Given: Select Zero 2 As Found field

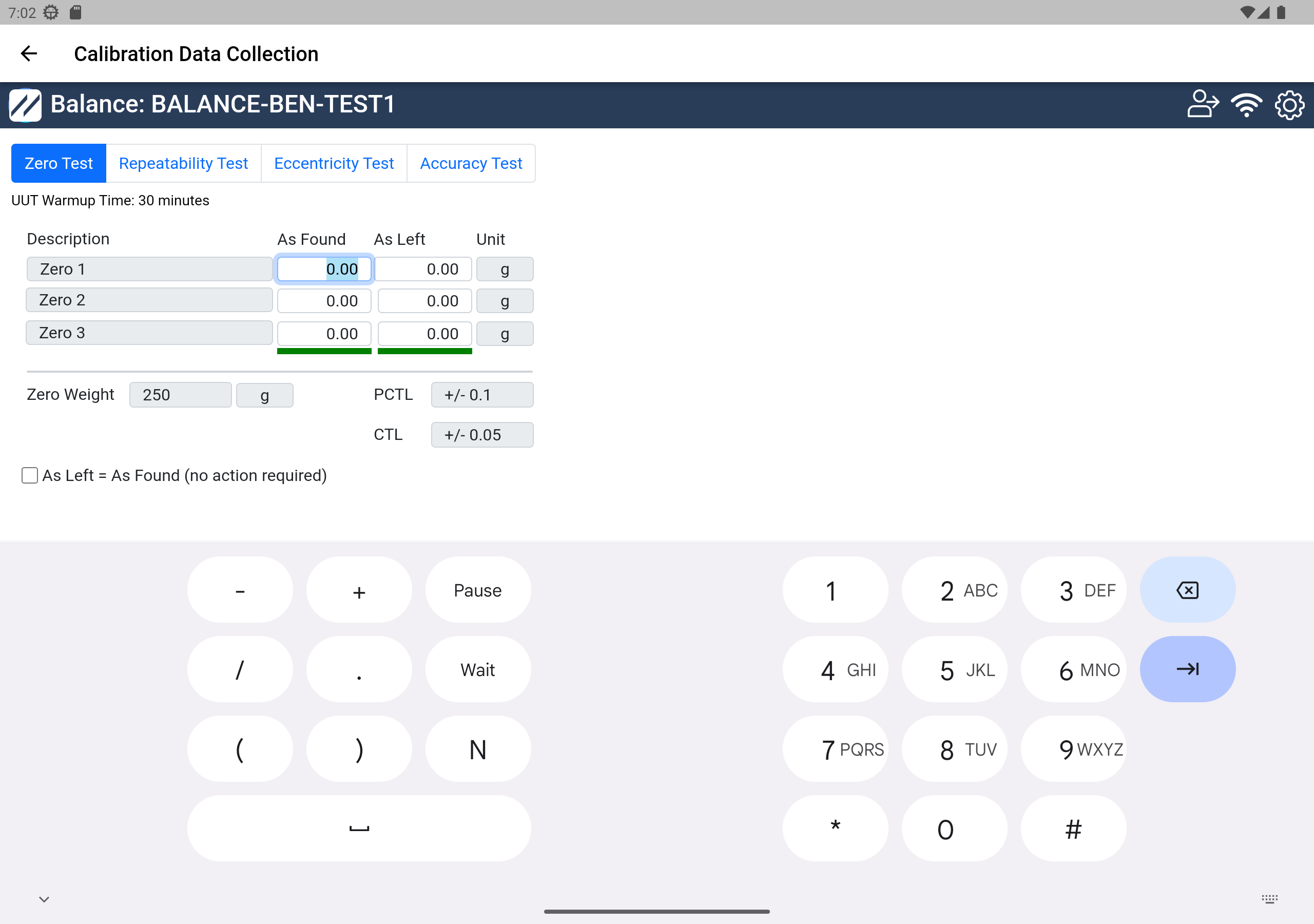Looking at the screenshot, I should tap(324, 301).
